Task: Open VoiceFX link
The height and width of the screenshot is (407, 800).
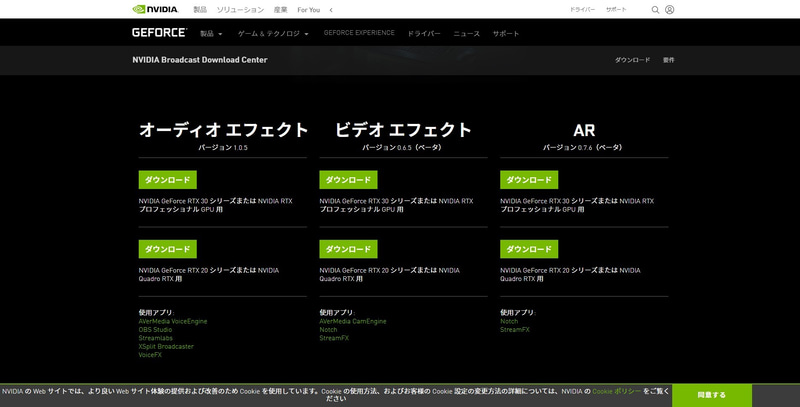Action: click(x=150, y=355)
